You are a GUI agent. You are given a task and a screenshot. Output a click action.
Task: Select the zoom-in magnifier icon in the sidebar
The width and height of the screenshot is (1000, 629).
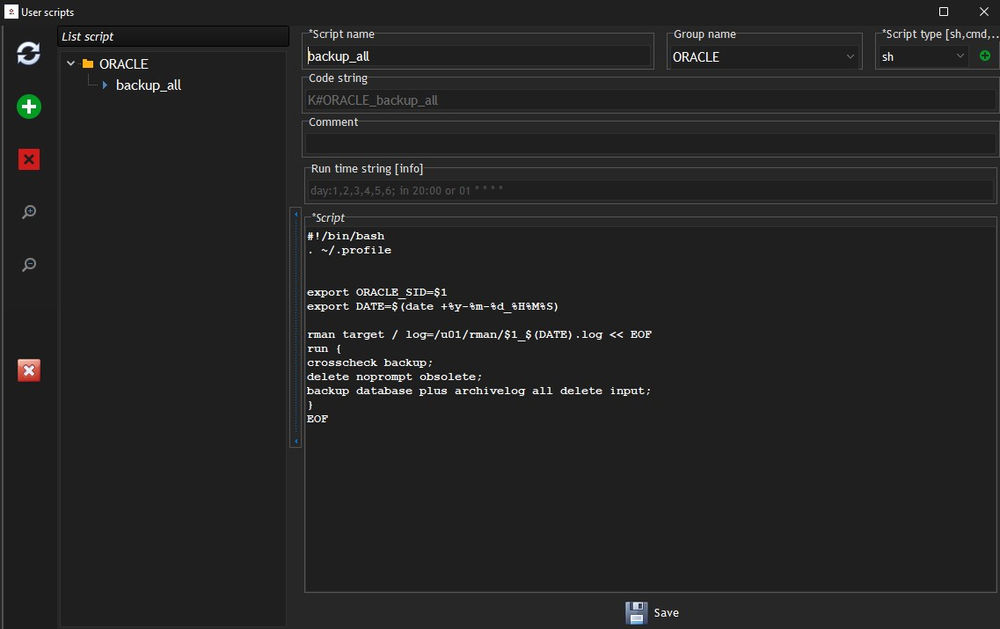point(28,212)
